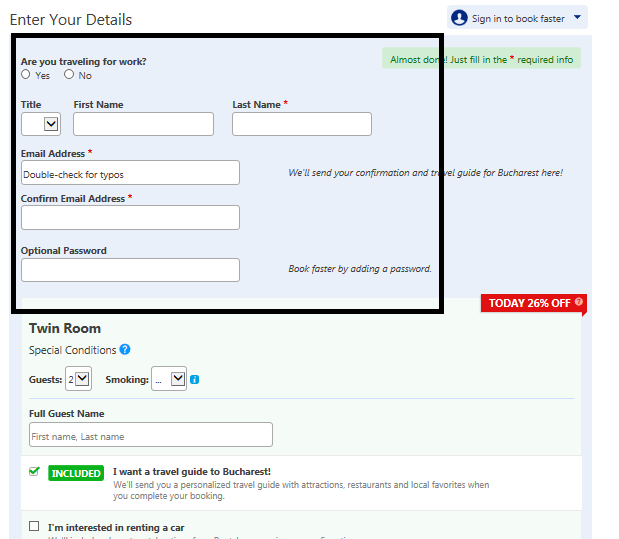The width and height of the screenshot is (619, 539).
Task: Click the user profile icon beside Sign in
Action: tap(460, 18)
